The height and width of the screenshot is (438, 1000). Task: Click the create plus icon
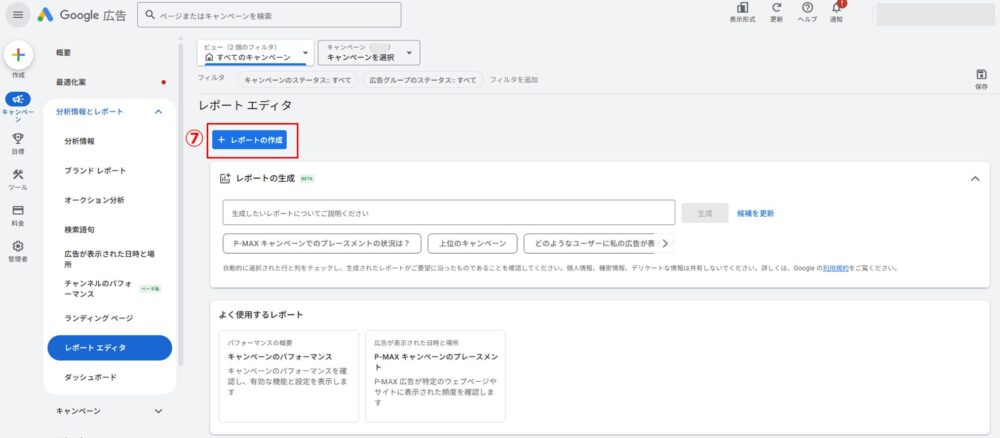pyautogui.click(x=18, y=56)
